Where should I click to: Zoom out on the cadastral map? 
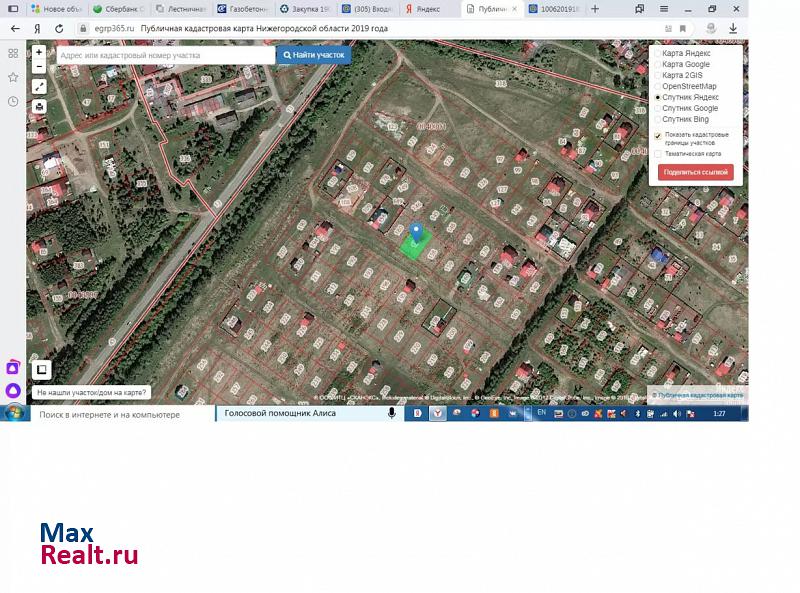point(39,68)
